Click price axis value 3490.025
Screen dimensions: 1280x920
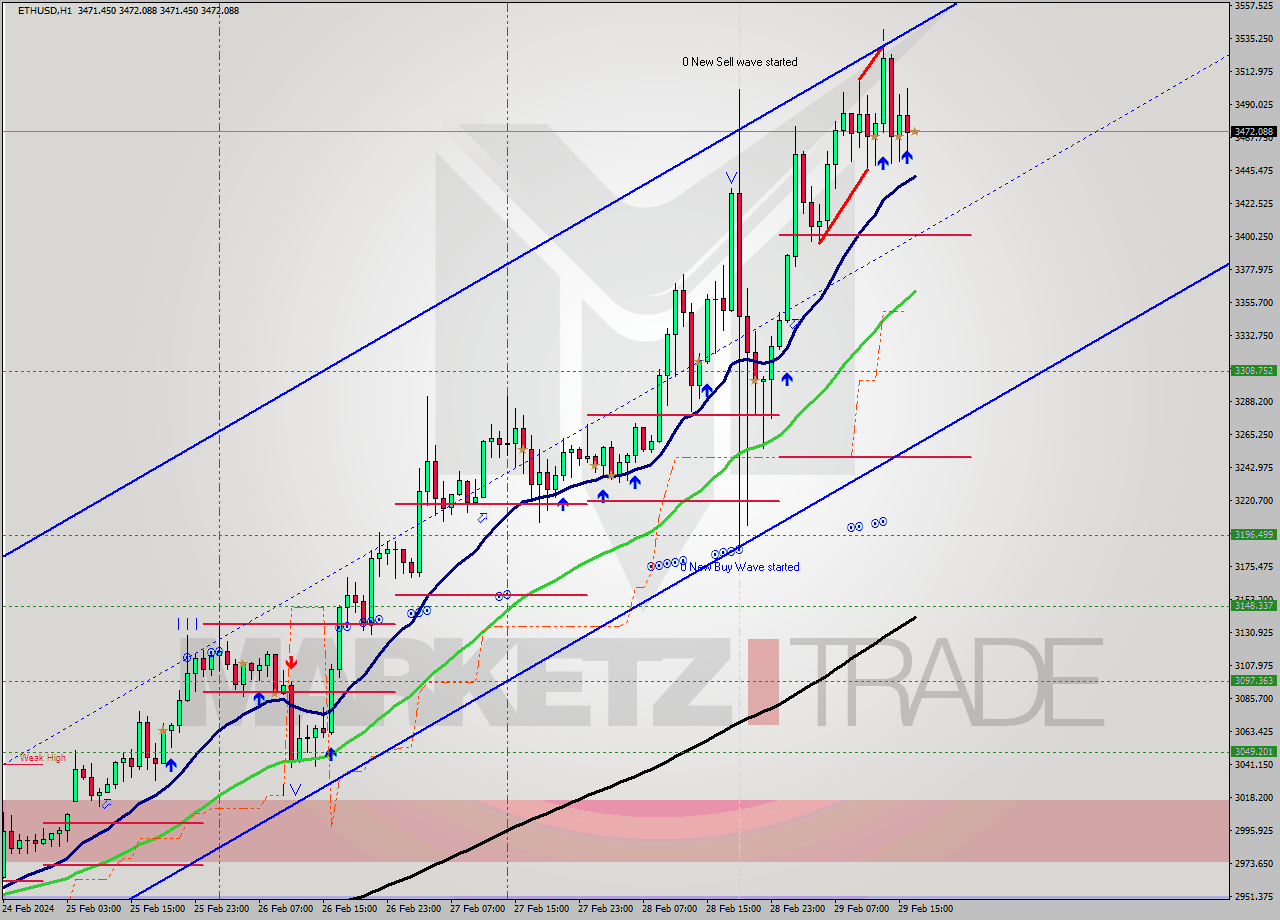[1253, 105]
